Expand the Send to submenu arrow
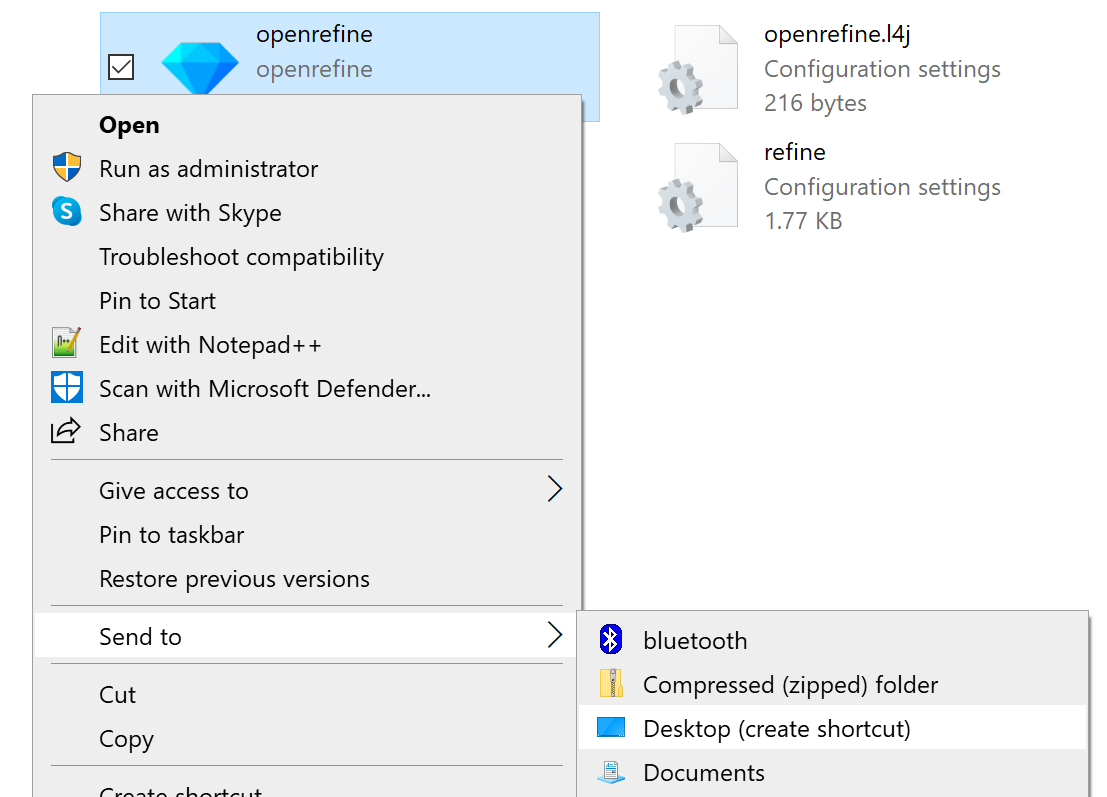Screen dimensions: 1107x797 (554, 635)
